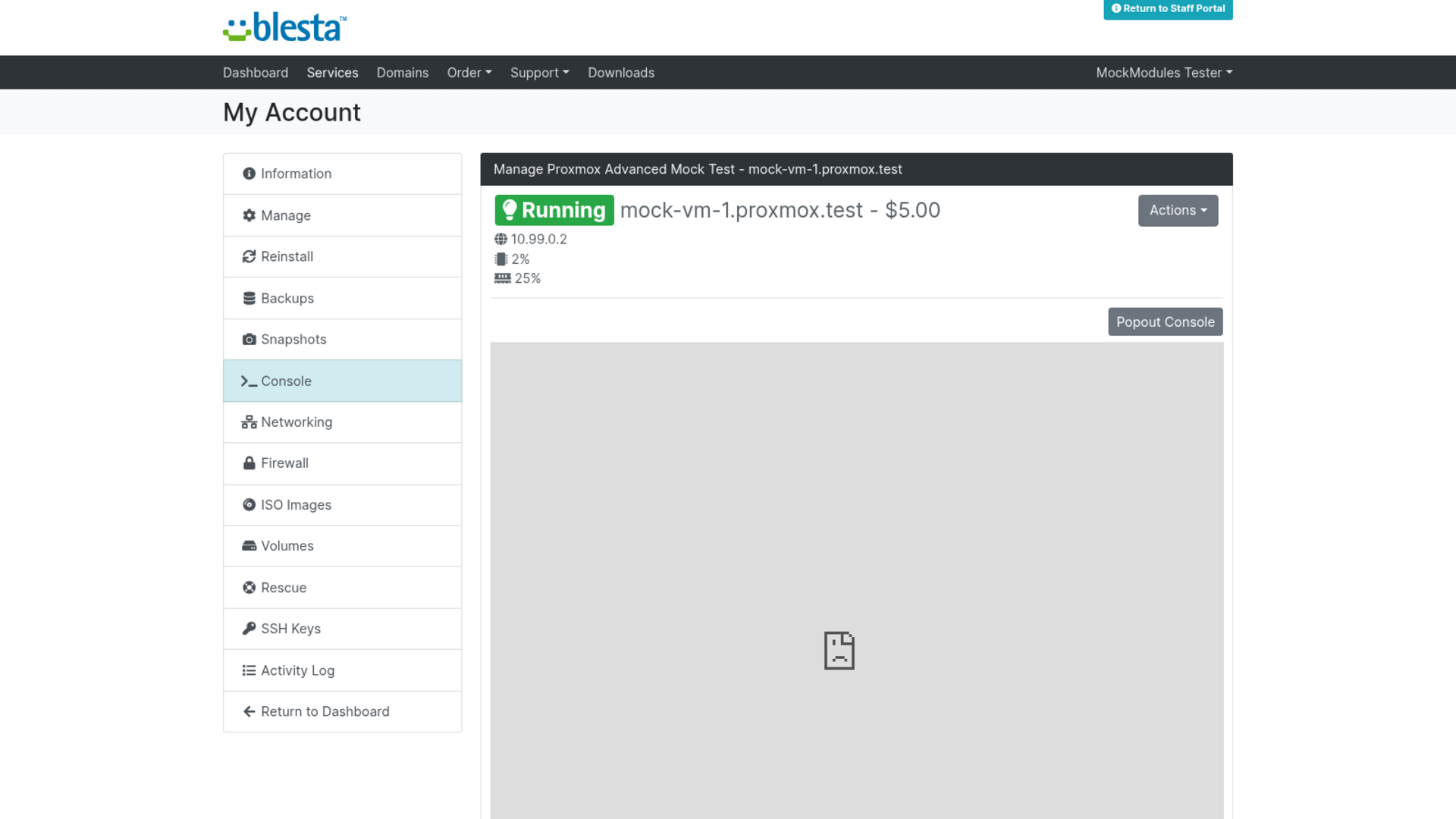Click the My Account page heading
This screenshot has width=1456, height=819.
[x=292, y=112]
